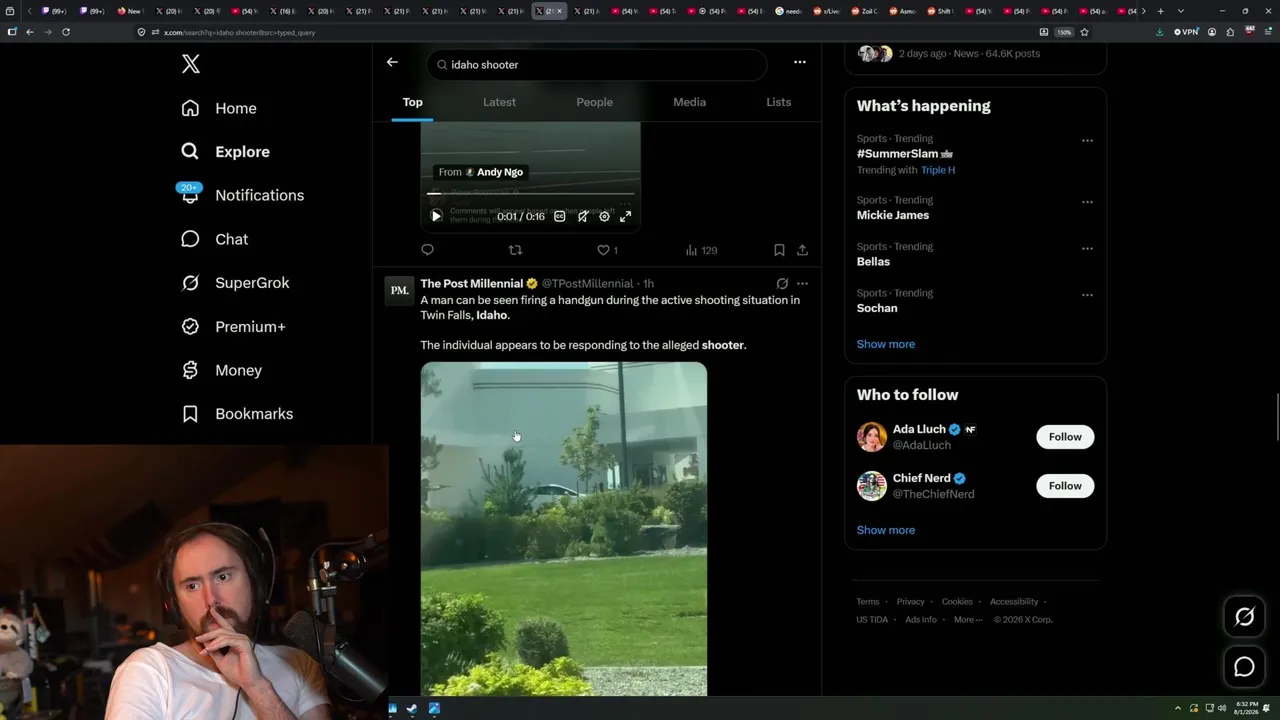Open the @TPostMillennial handle link
1280x720 pixels.
click(x=587, y=284)
